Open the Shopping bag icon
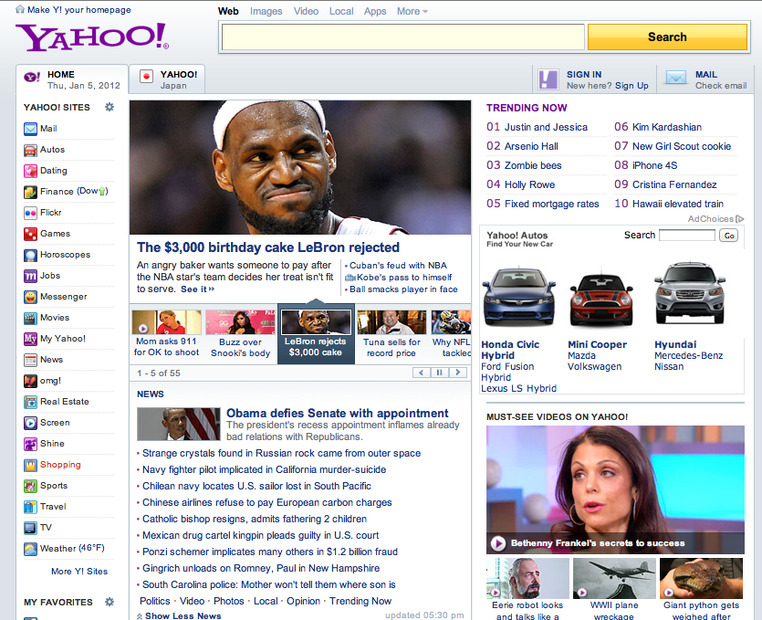The image size is (762, 620). (x=30, y=465)
